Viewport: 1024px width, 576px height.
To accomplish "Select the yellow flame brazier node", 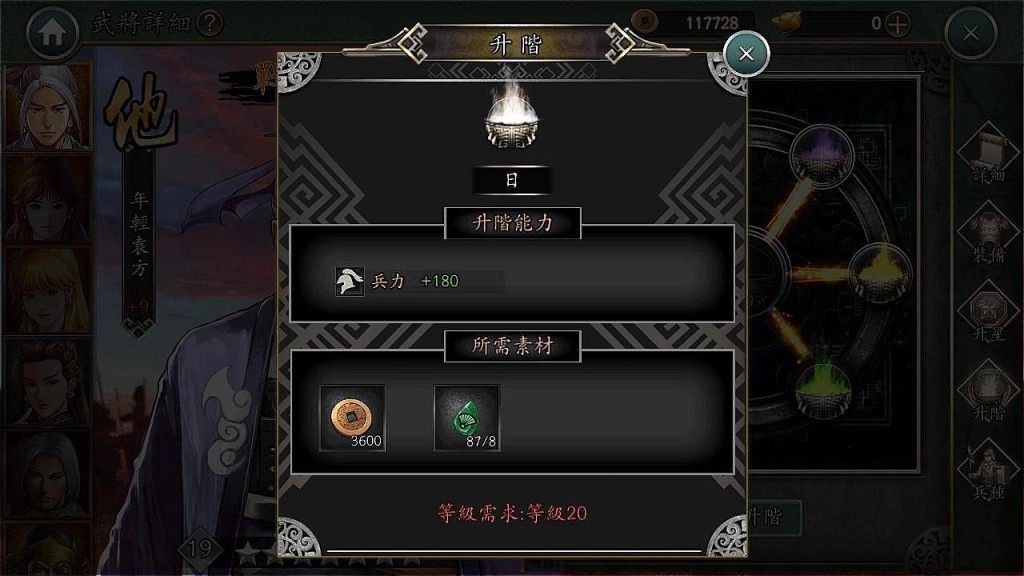I will tap(880, 272).
